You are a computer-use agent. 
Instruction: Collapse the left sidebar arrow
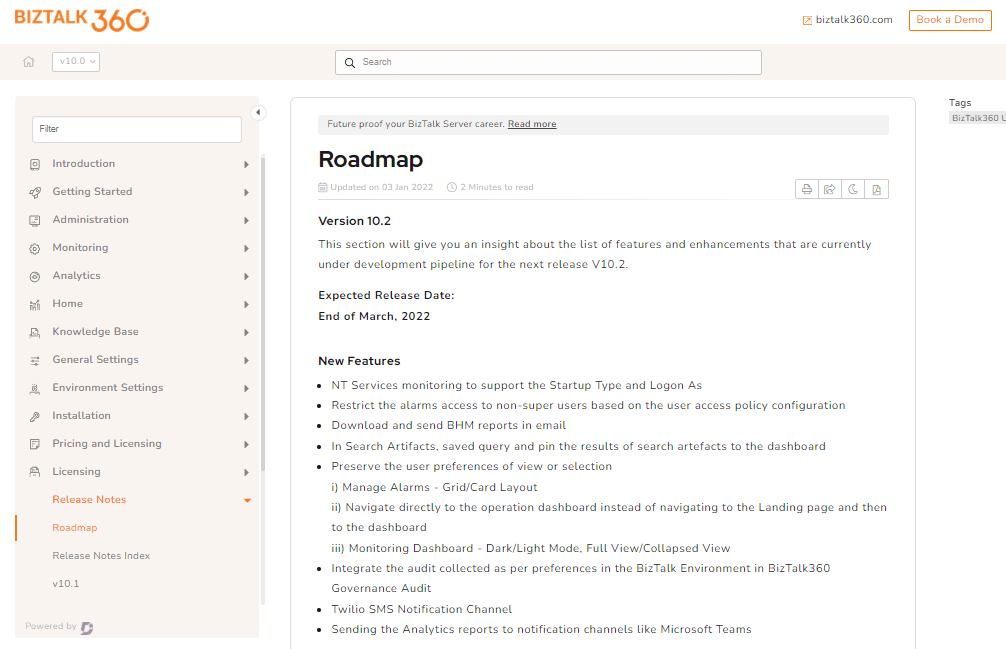click(x=258, y=112)
